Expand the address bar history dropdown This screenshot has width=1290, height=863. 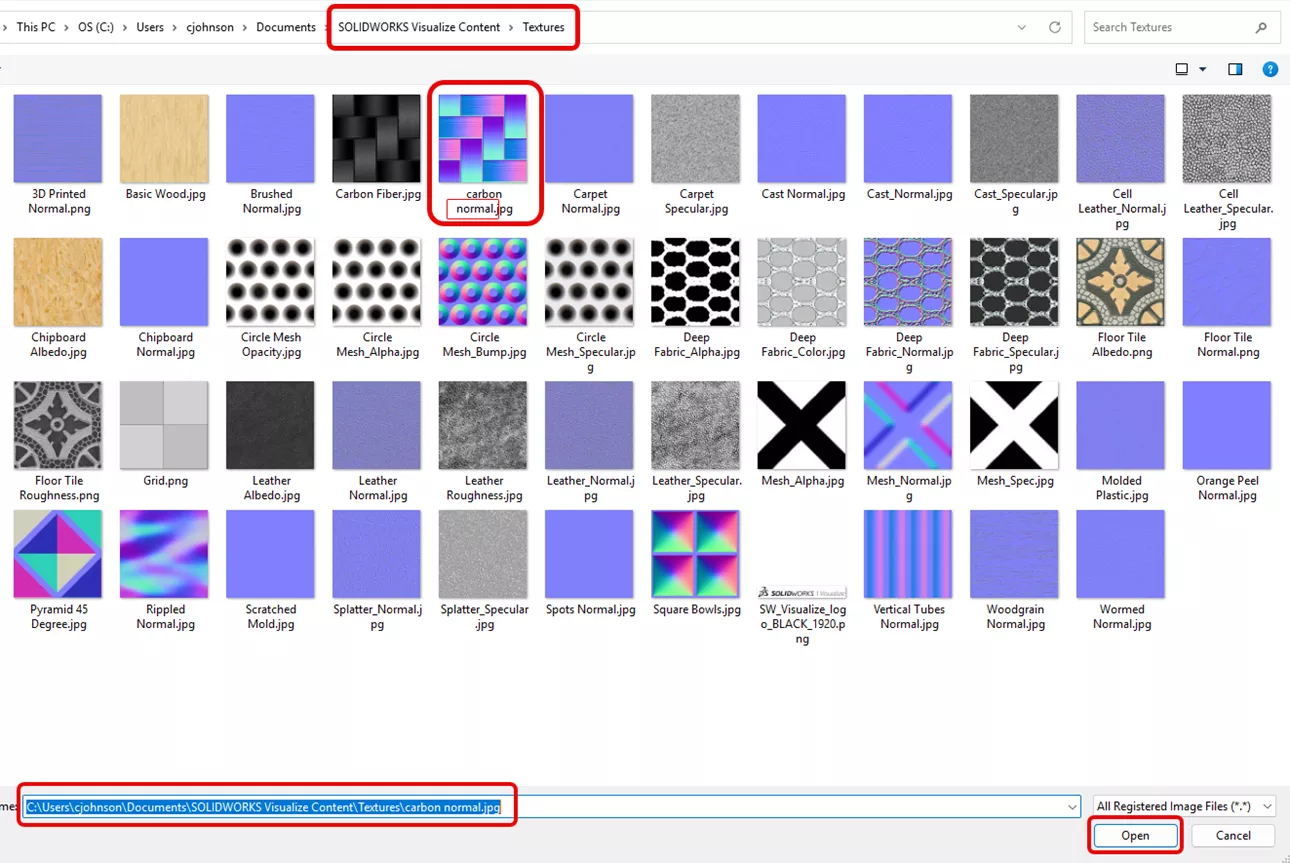[1021, 28]
